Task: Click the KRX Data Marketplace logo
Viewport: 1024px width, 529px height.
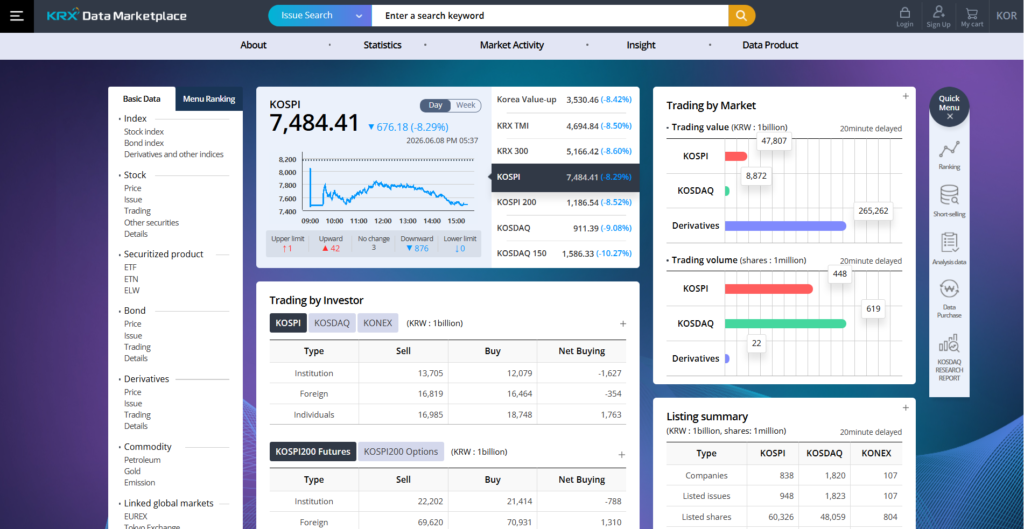Action: [117, 16]
